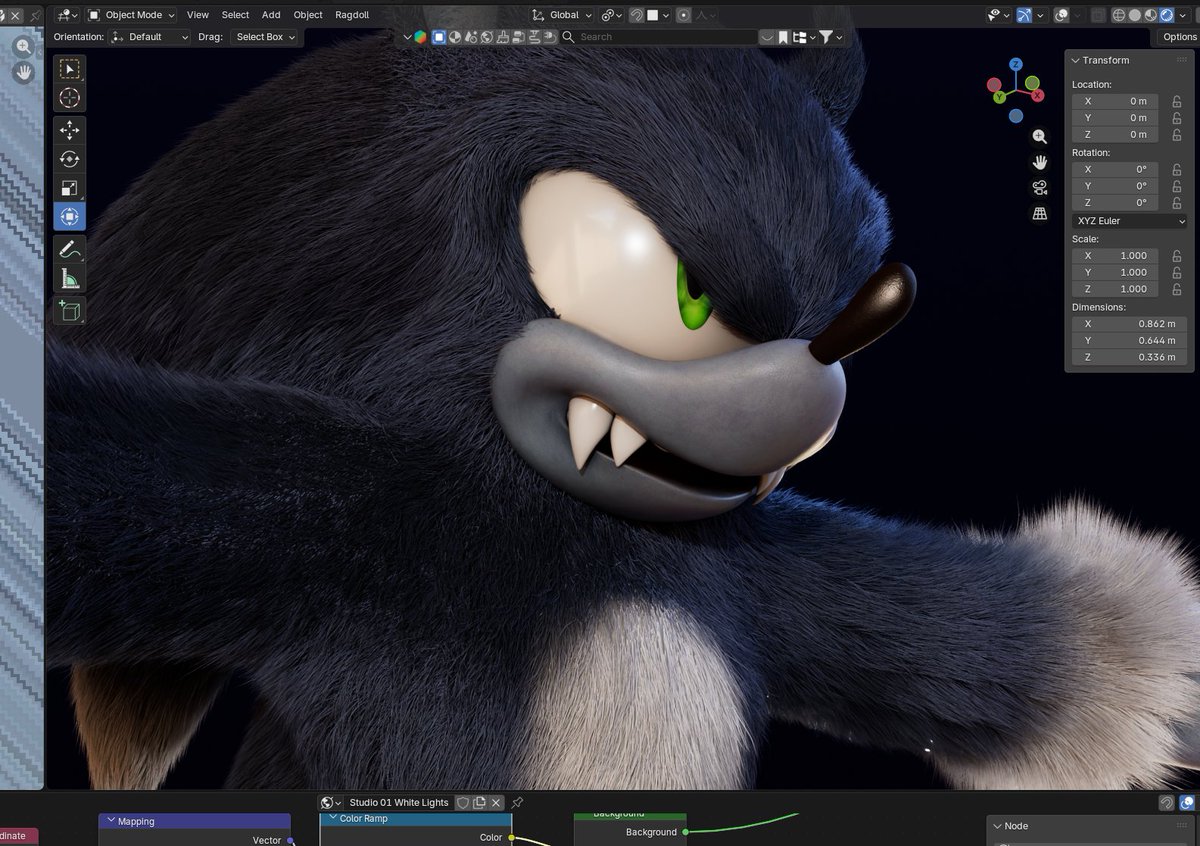Click the Color Ramp Color output socket
The image size is (1200, 846).
[x=512, y=837]
